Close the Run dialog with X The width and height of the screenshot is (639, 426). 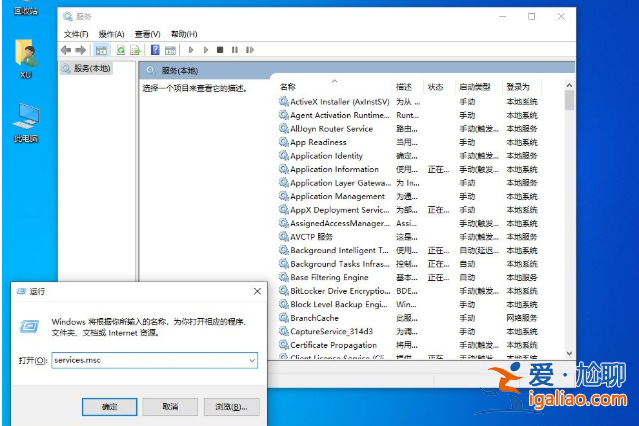point(257,291)
